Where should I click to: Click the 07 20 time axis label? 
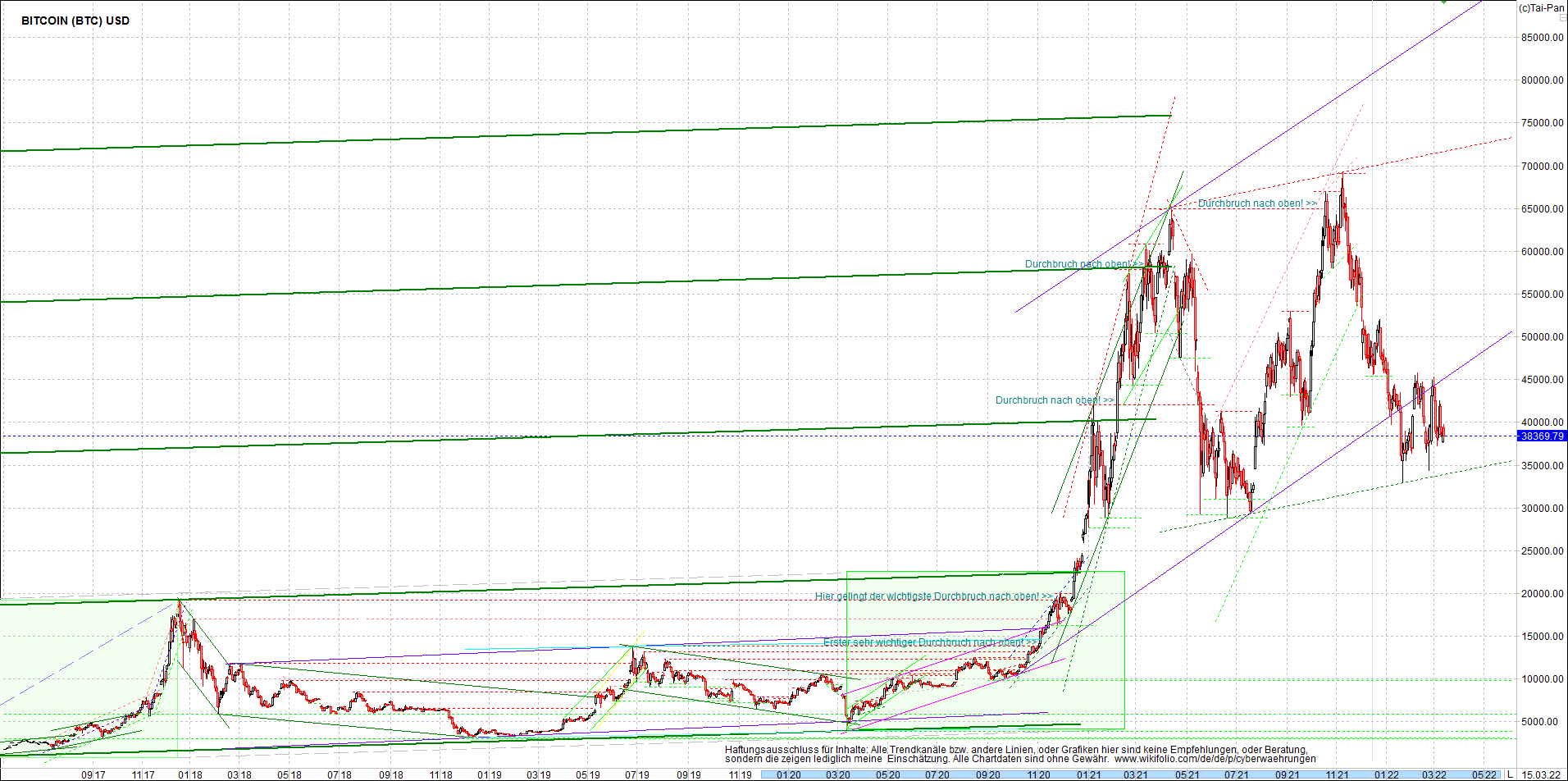[937, 774]
